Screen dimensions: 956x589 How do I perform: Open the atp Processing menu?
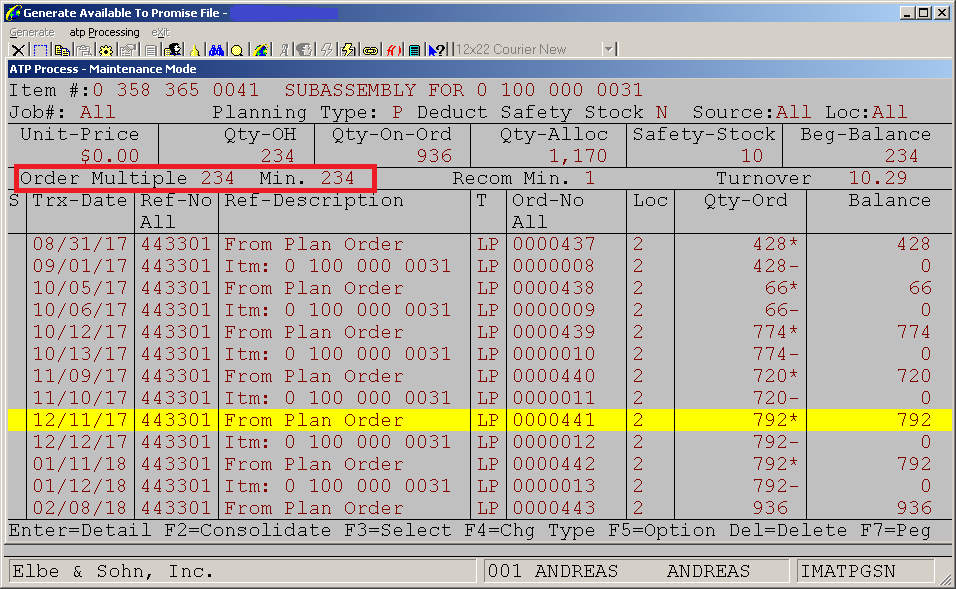(x=104, y=32)
